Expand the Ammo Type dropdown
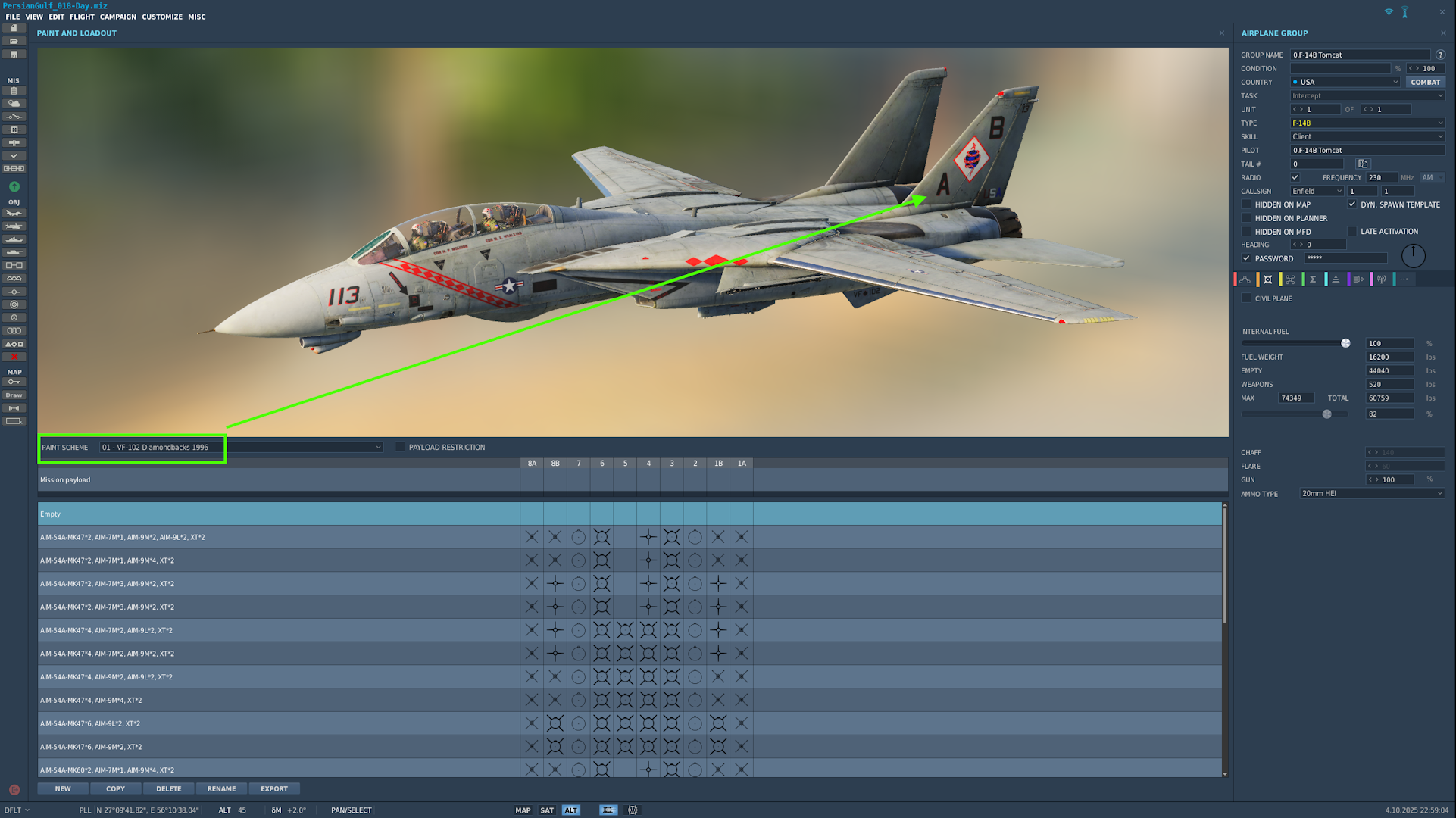This screenshot has width=1456, height=818. pos(1371,494)
